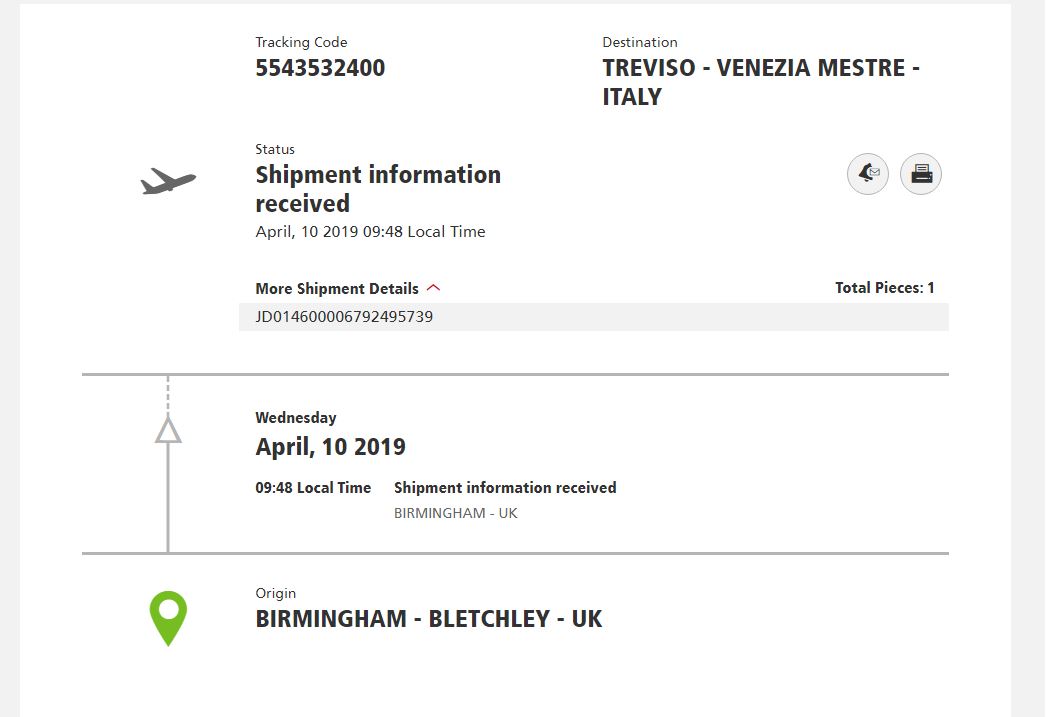Click the Wednesday day label
The image size is (1050, 717).
(295, 418)
